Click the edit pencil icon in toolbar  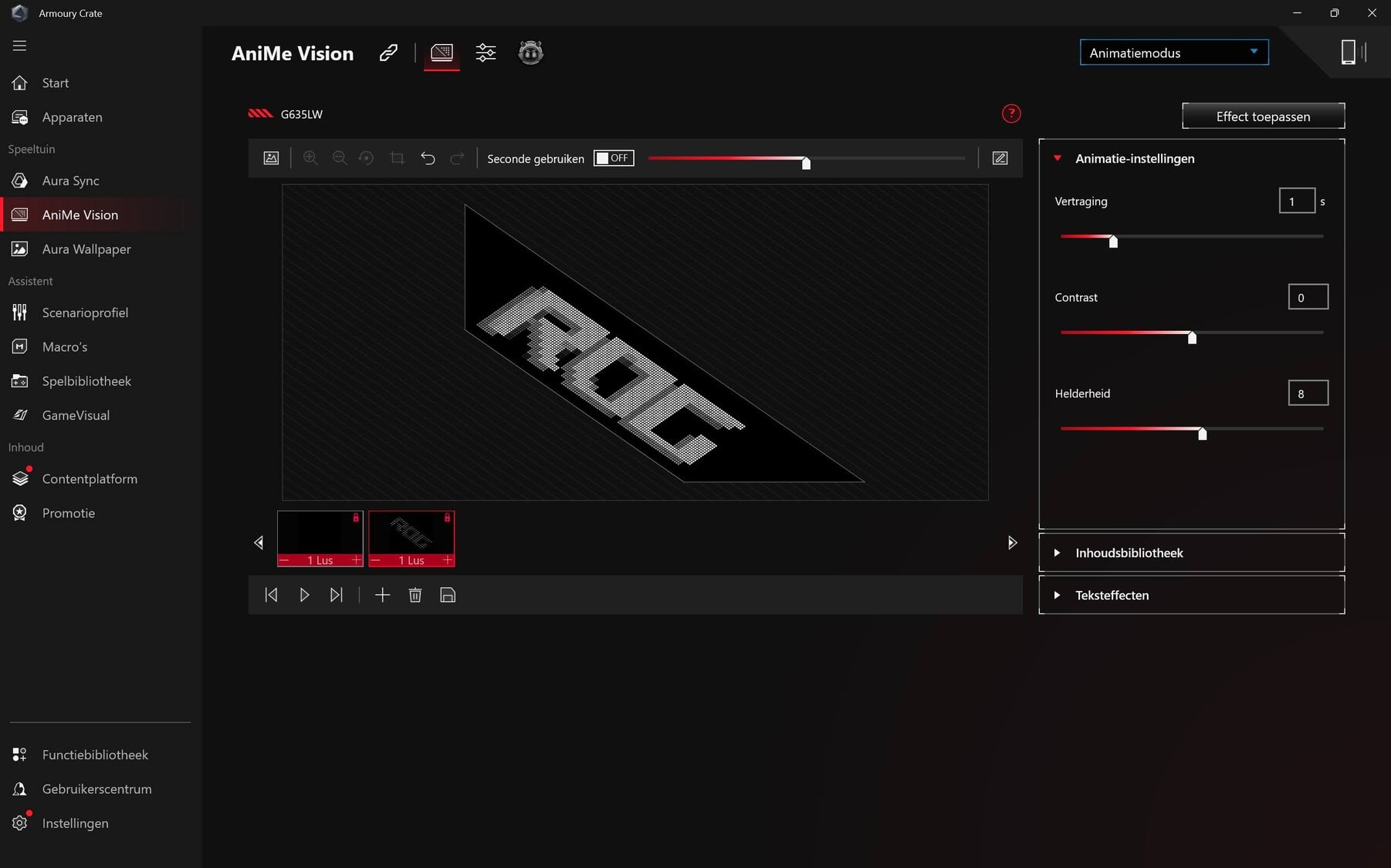coord(1000,158)
